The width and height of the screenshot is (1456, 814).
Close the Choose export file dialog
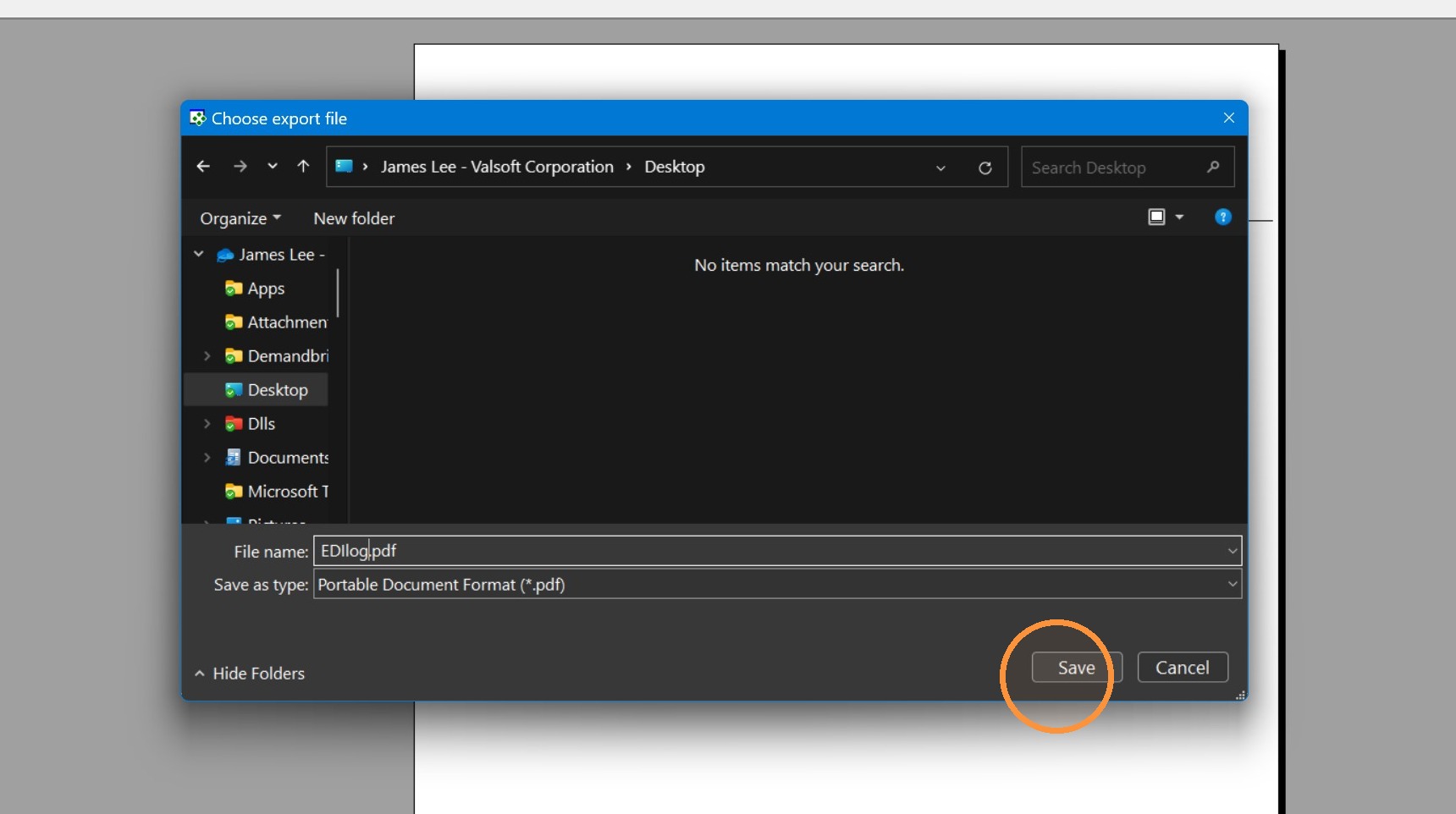[1229, 118]
